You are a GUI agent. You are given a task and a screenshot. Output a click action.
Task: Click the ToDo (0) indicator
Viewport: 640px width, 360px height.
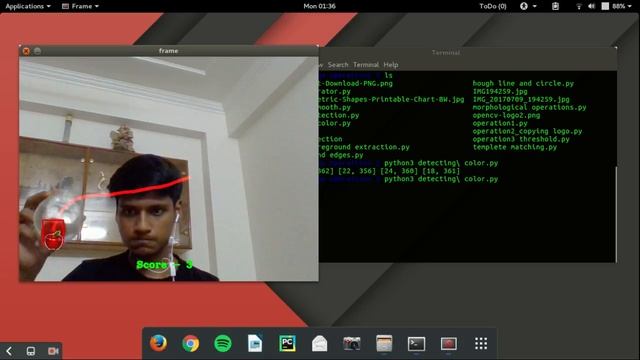click(x=493, y=6)
